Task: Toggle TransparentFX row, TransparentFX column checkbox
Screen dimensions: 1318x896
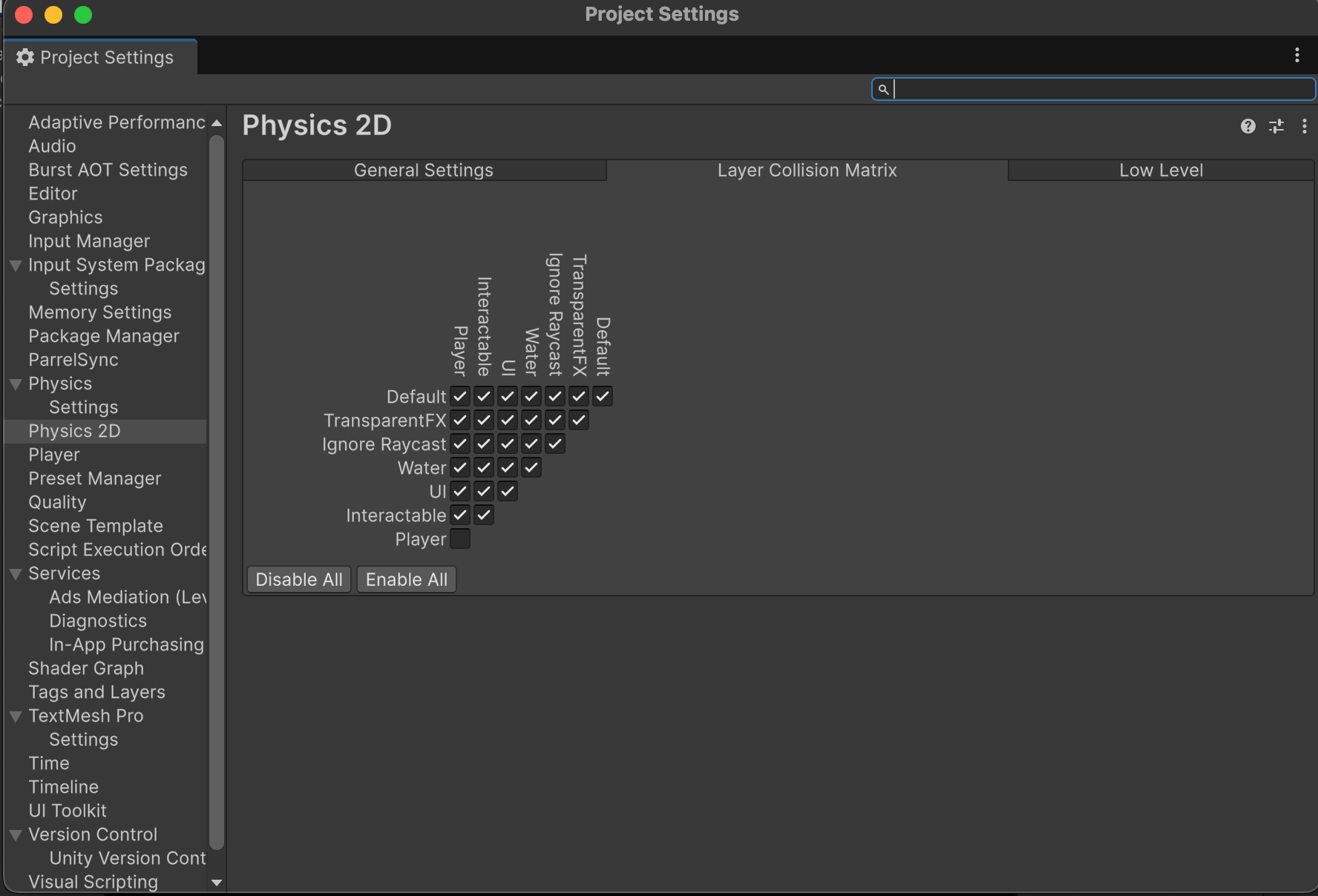Action: click(579, 420)
